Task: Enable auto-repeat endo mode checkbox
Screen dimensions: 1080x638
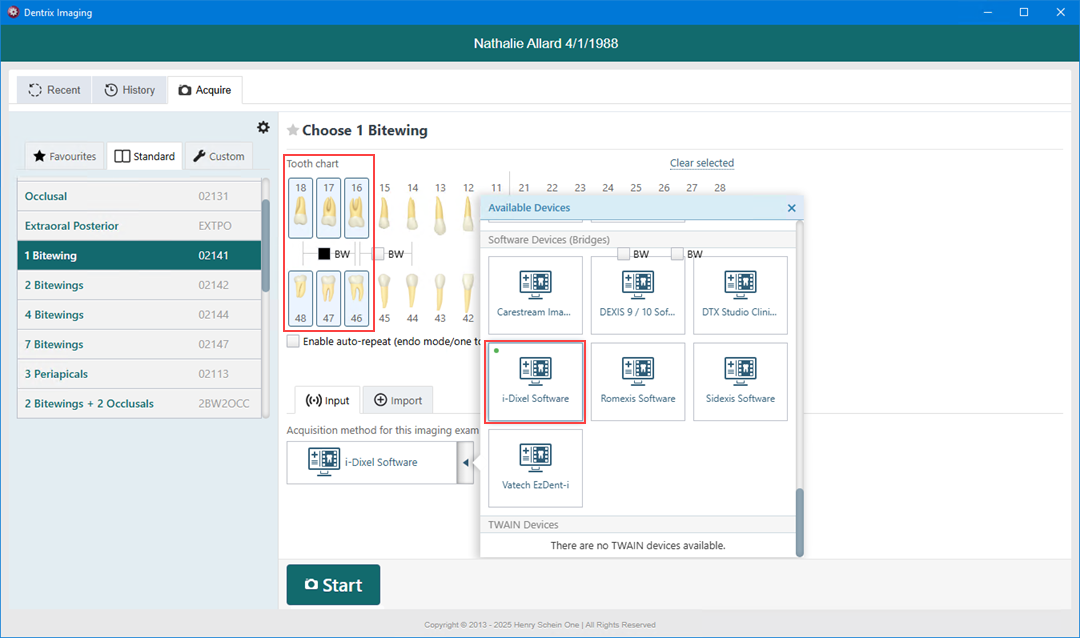Action: 293,341
